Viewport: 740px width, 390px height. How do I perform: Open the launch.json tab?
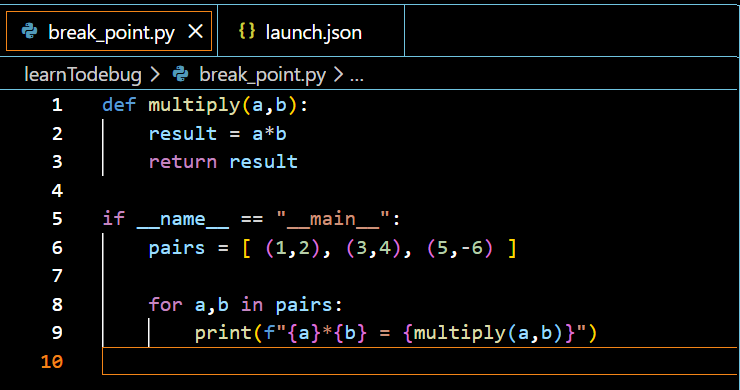coord(311,31)
